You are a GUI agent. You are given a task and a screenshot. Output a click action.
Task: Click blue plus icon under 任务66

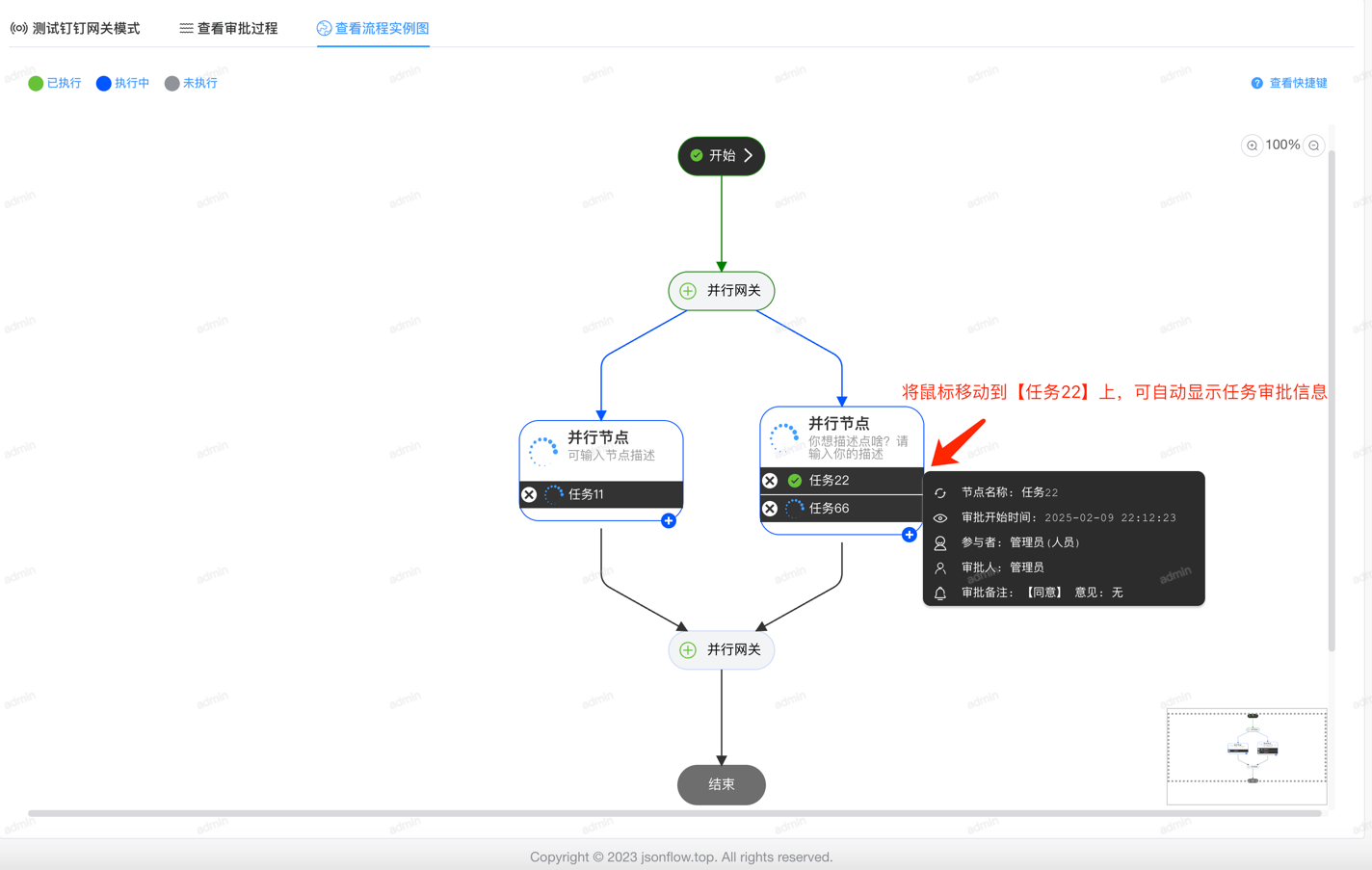pos(909,535)
